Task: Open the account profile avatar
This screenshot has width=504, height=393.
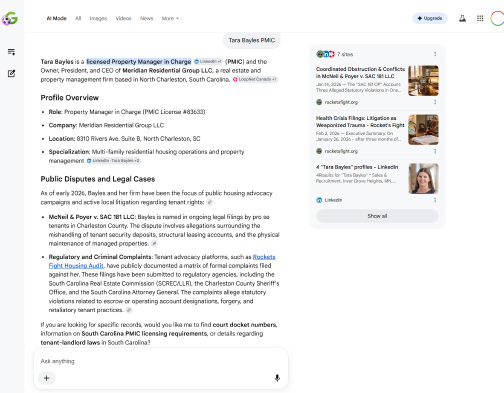Action: 497,18
